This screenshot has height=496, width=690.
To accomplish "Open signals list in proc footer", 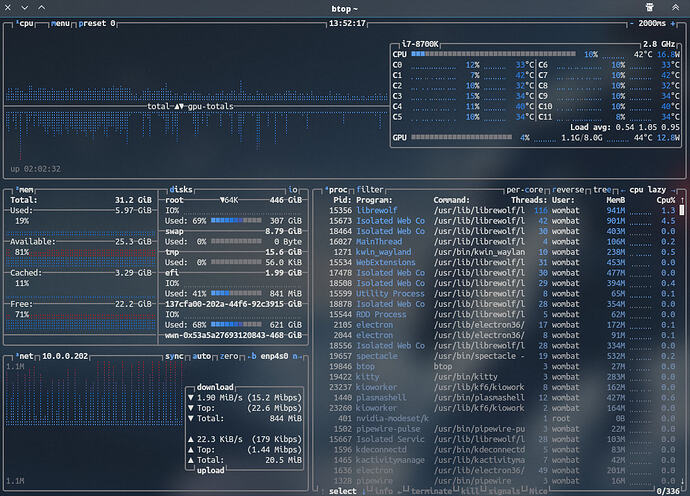I will click(506, 490).
